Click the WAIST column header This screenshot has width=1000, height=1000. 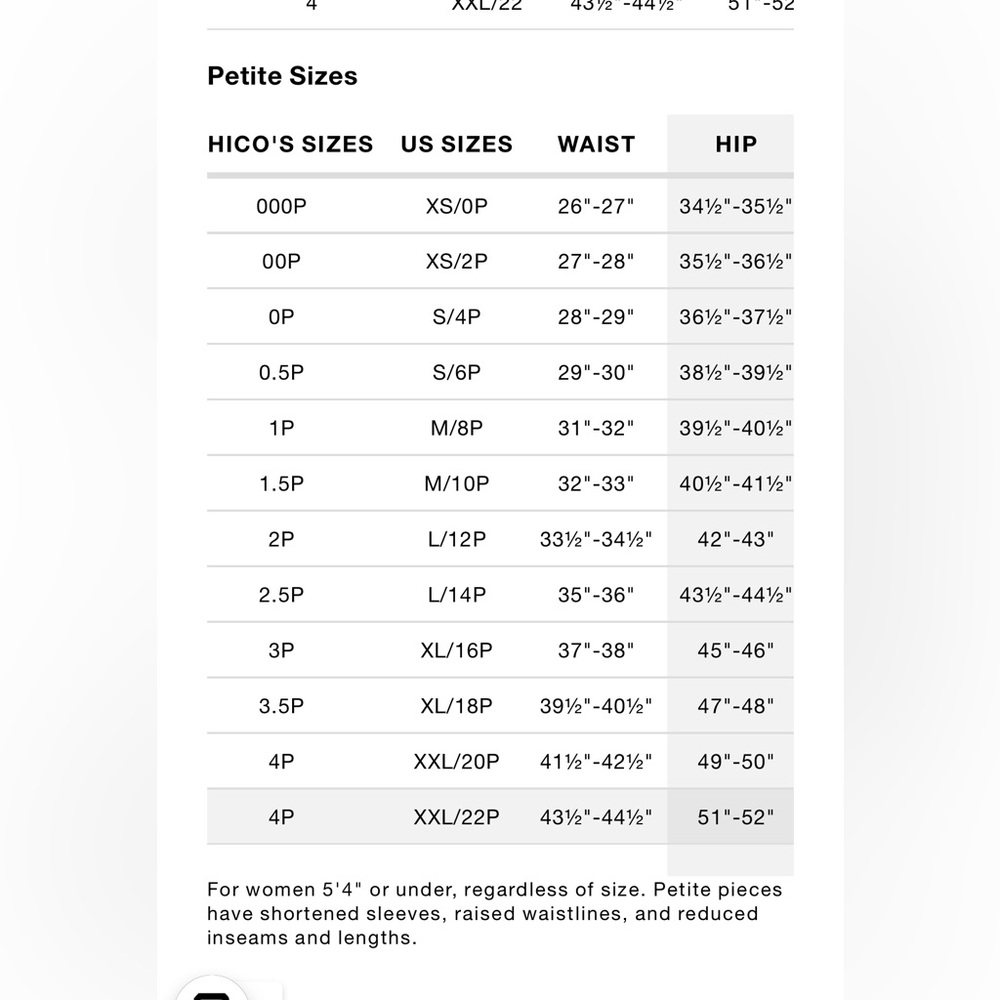[596, 144]
